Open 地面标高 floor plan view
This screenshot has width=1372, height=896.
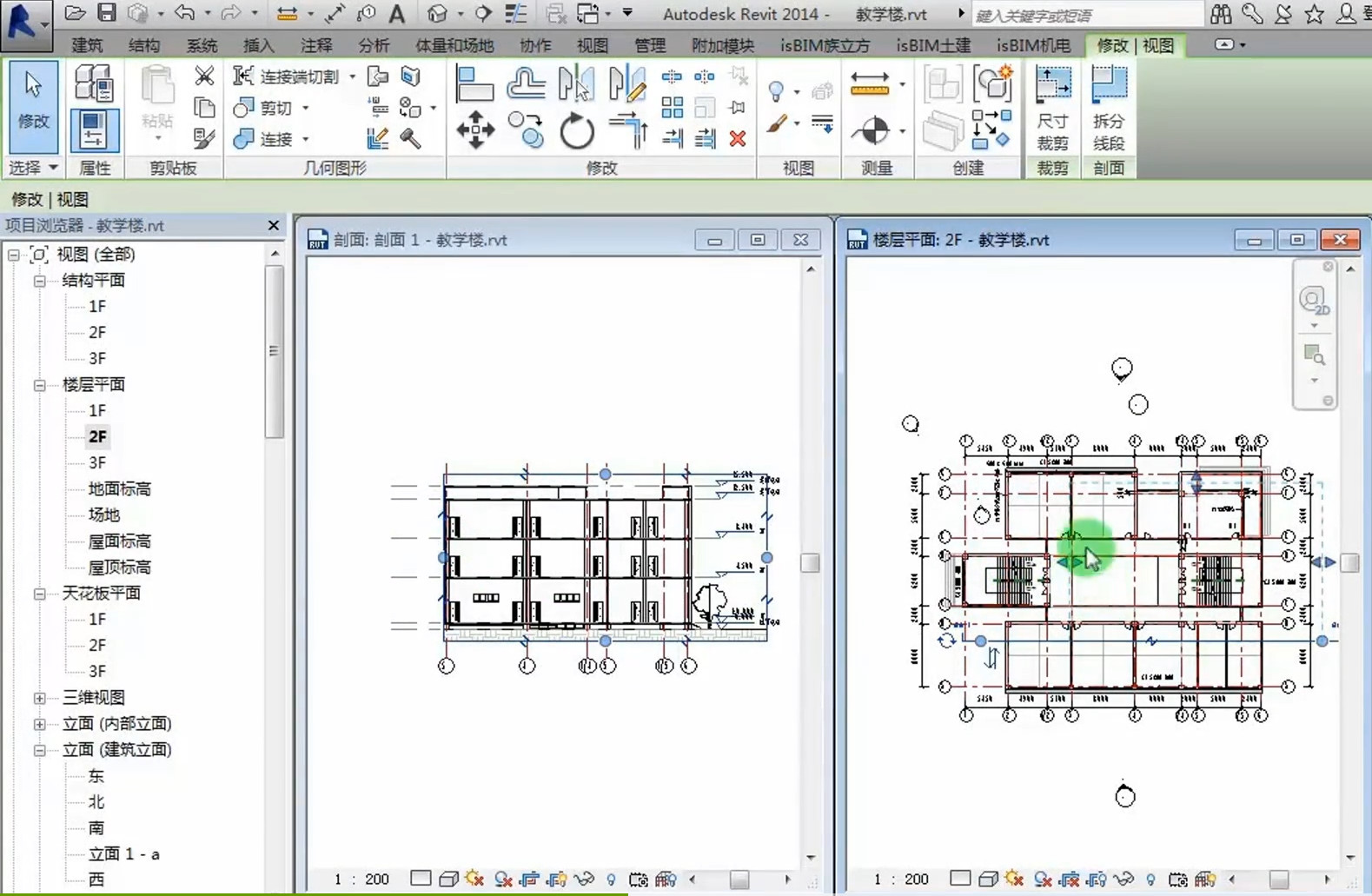click(120, 489)
